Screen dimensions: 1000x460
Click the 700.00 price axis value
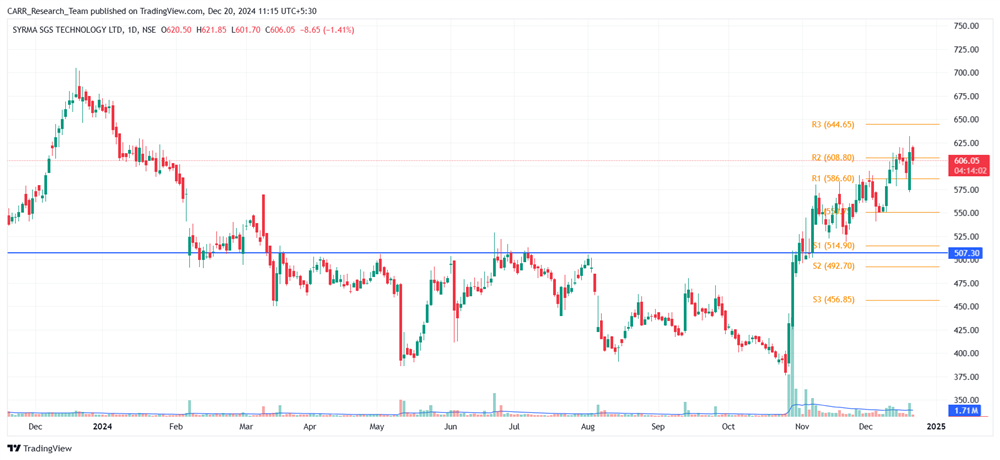click(x=966, y=73)
